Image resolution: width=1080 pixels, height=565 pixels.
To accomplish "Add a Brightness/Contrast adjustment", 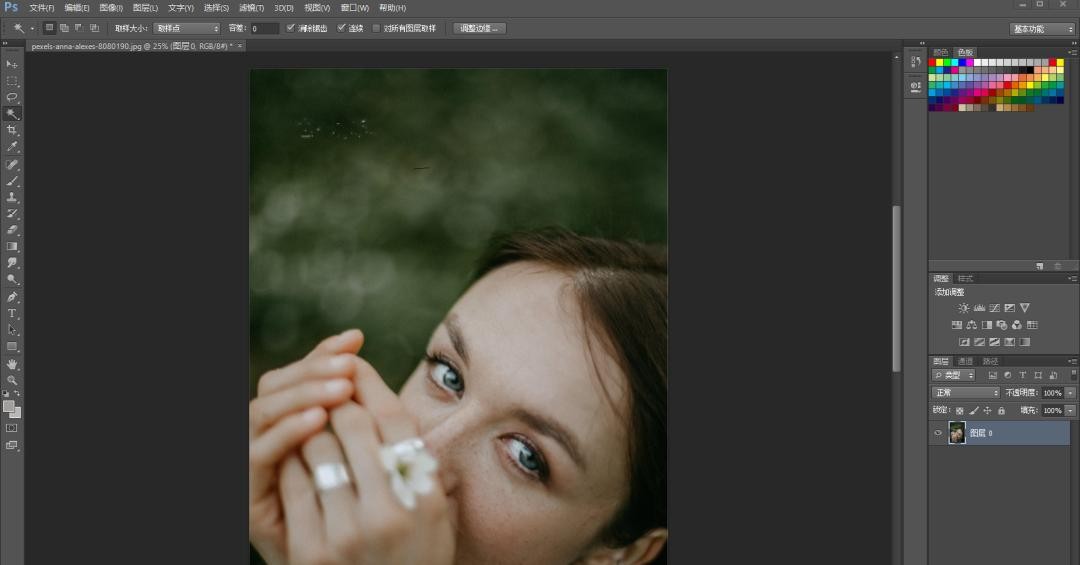I will coord(963,308).
